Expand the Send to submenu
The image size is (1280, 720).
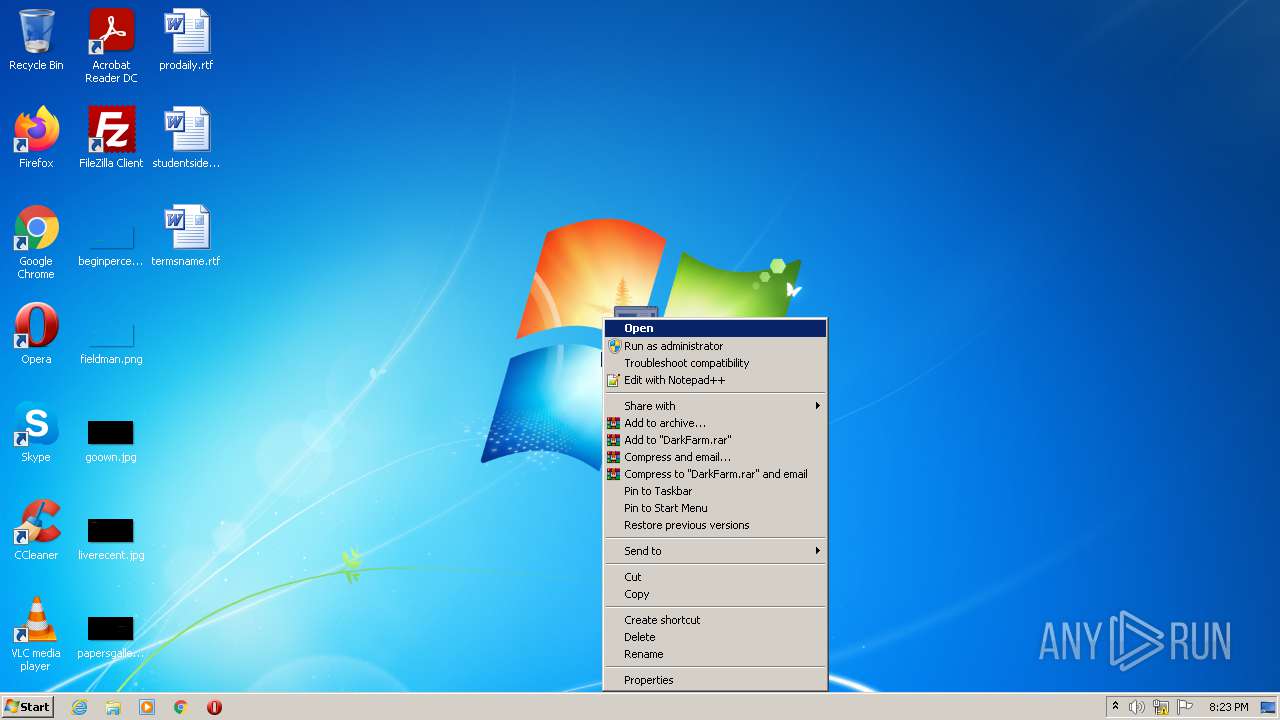[x=716, y=551]
